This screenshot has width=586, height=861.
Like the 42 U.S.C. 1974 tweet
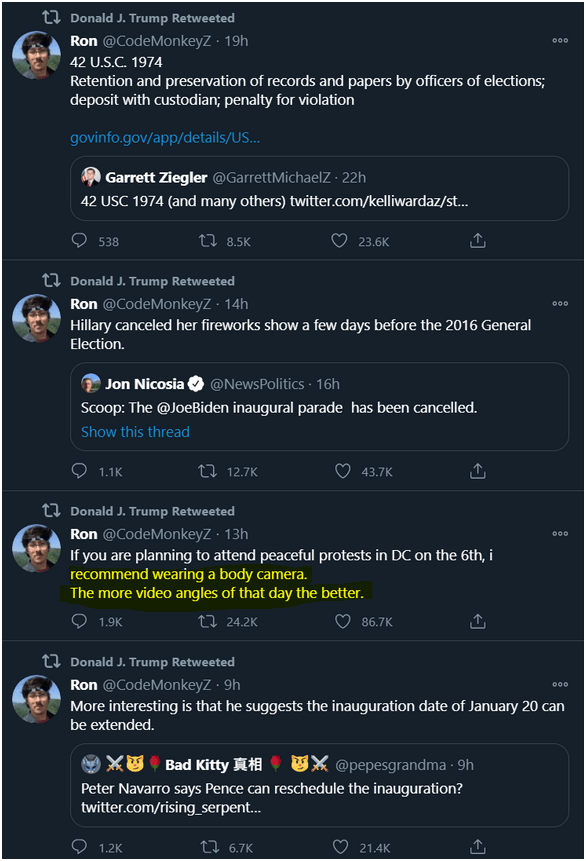(x=339, y=241)
